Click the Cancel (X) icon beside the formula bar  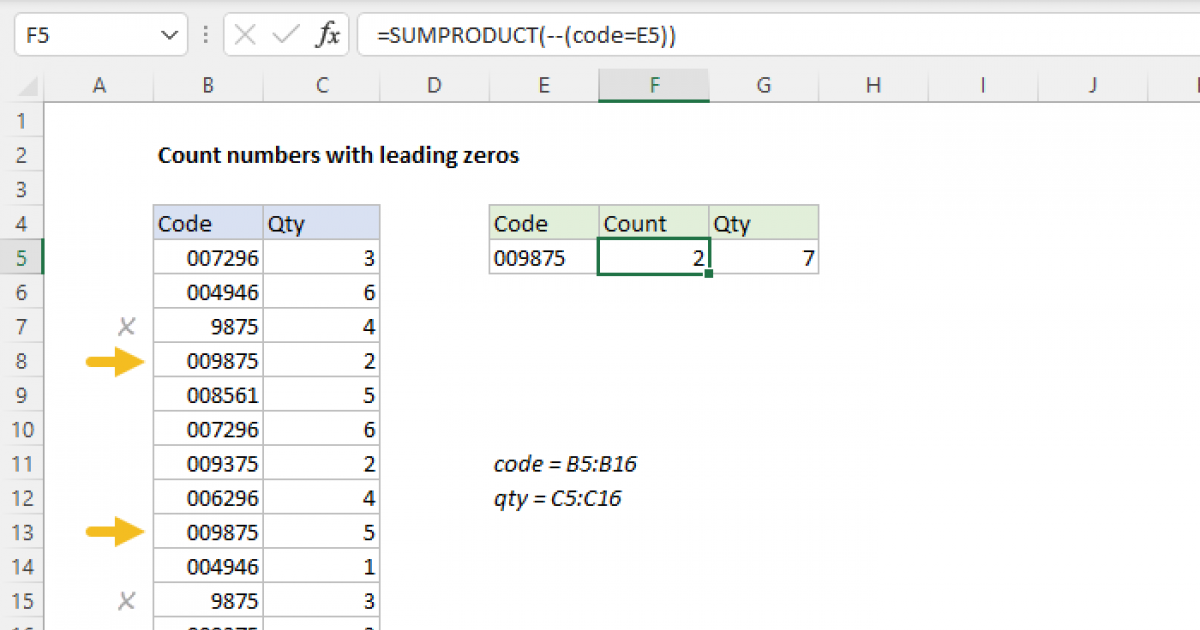click(x=244, y=33)
